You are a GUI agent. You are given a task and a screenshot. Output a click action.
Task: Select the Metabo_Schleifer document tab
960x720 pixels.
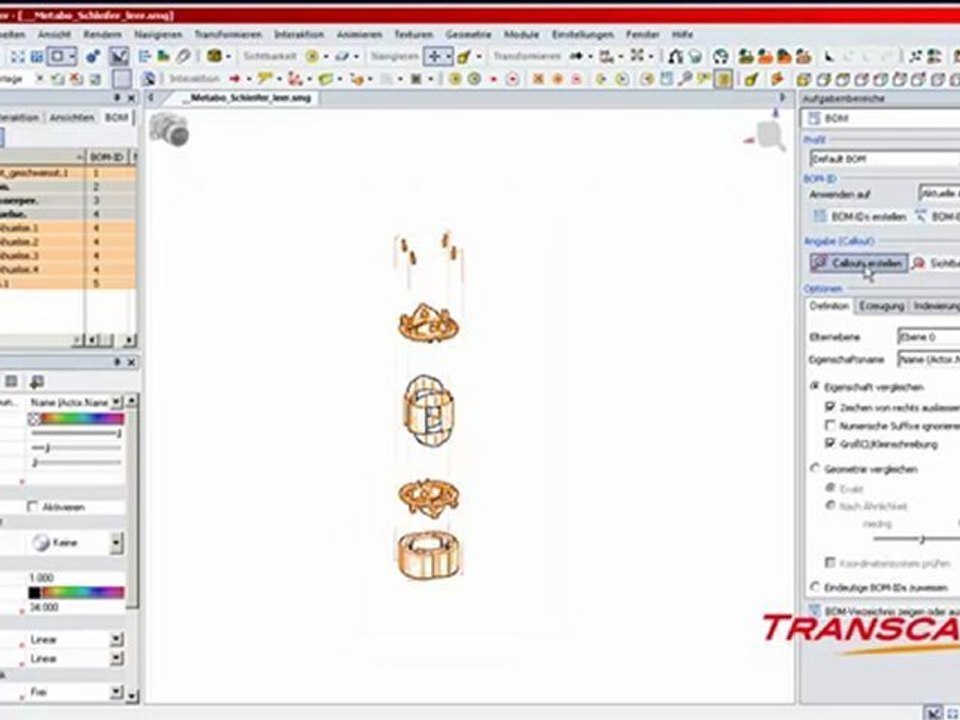coord(247,98)
